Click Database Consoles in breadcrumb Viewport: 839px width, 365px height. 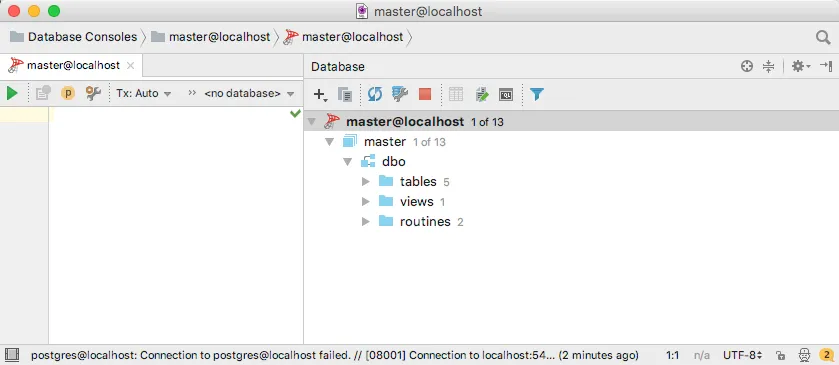[x=74, y=37]
